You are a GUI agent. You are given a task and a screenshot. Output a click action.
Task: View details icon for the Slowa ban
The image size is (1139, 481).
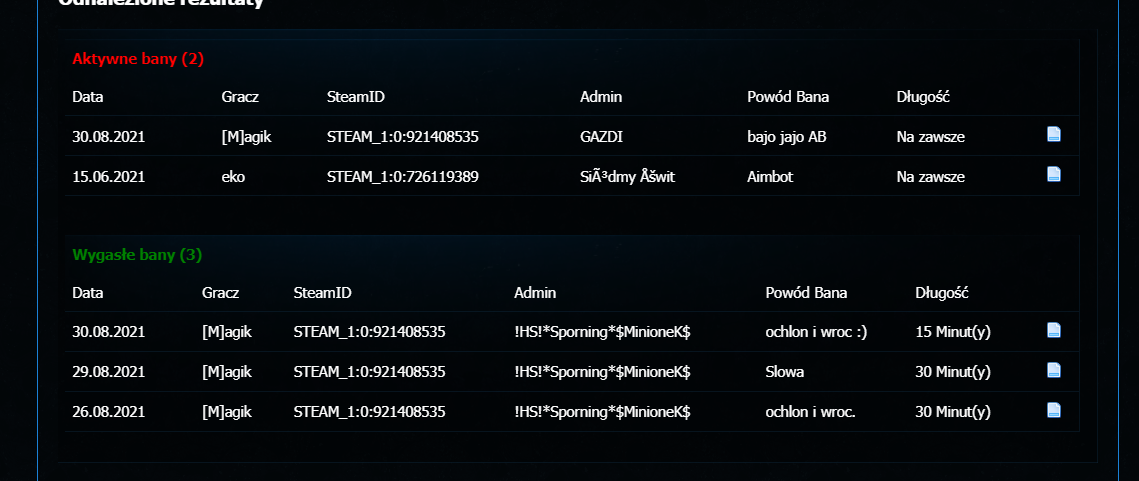[x=1053, y=370]
